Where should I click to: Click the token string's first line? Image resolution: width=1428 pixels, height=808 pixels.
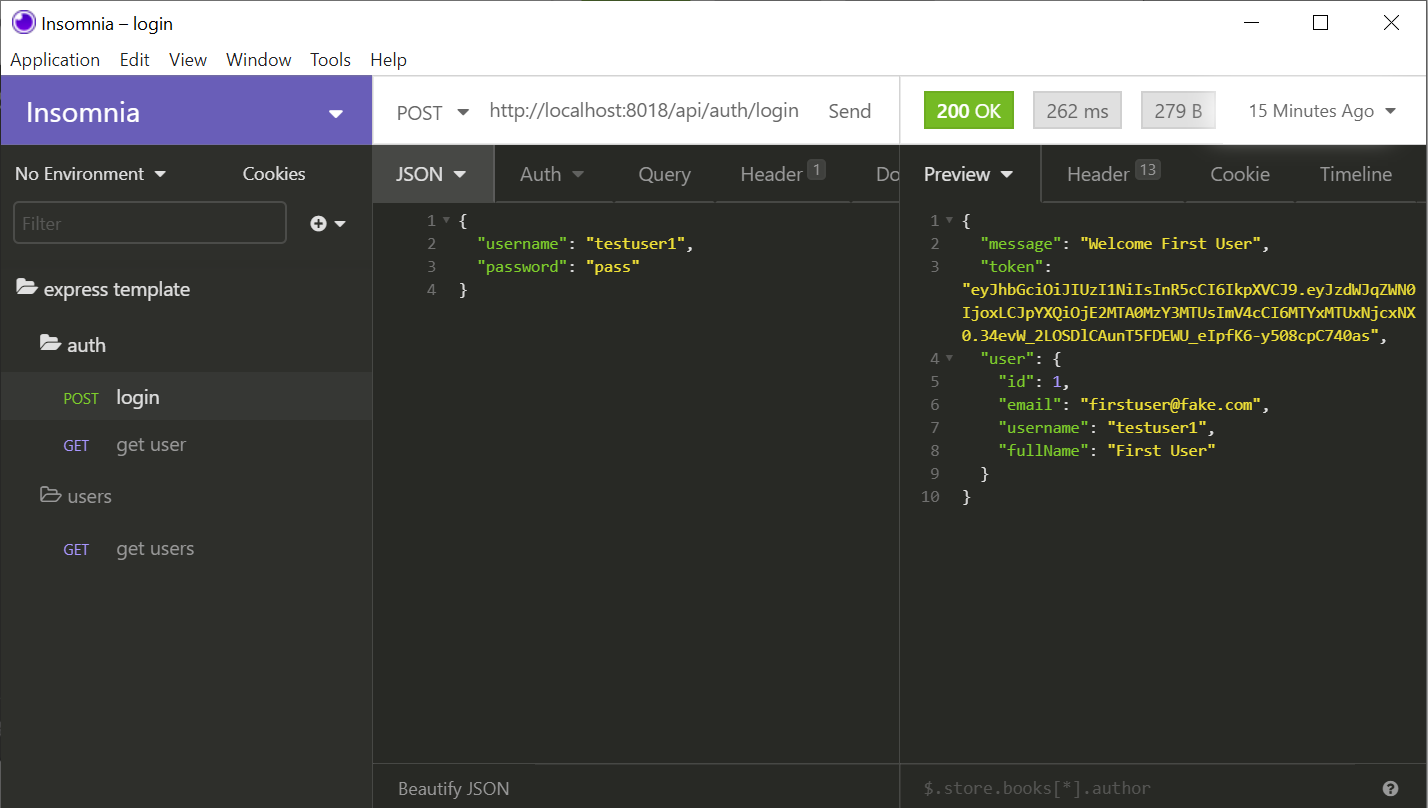click(1188, 290)
